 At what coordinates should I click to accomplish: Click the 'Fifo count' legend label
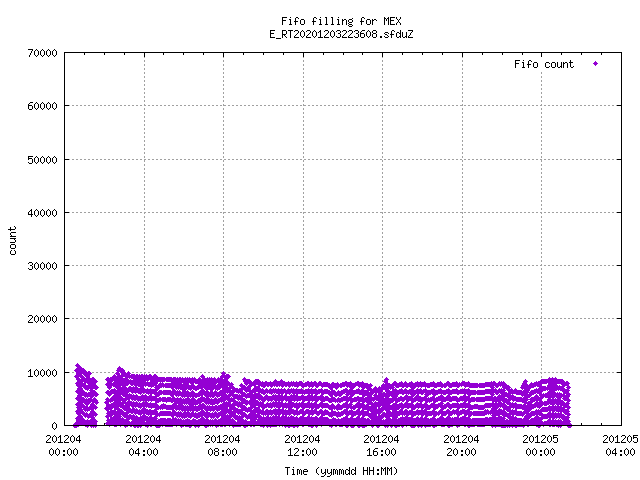(544, 64)
